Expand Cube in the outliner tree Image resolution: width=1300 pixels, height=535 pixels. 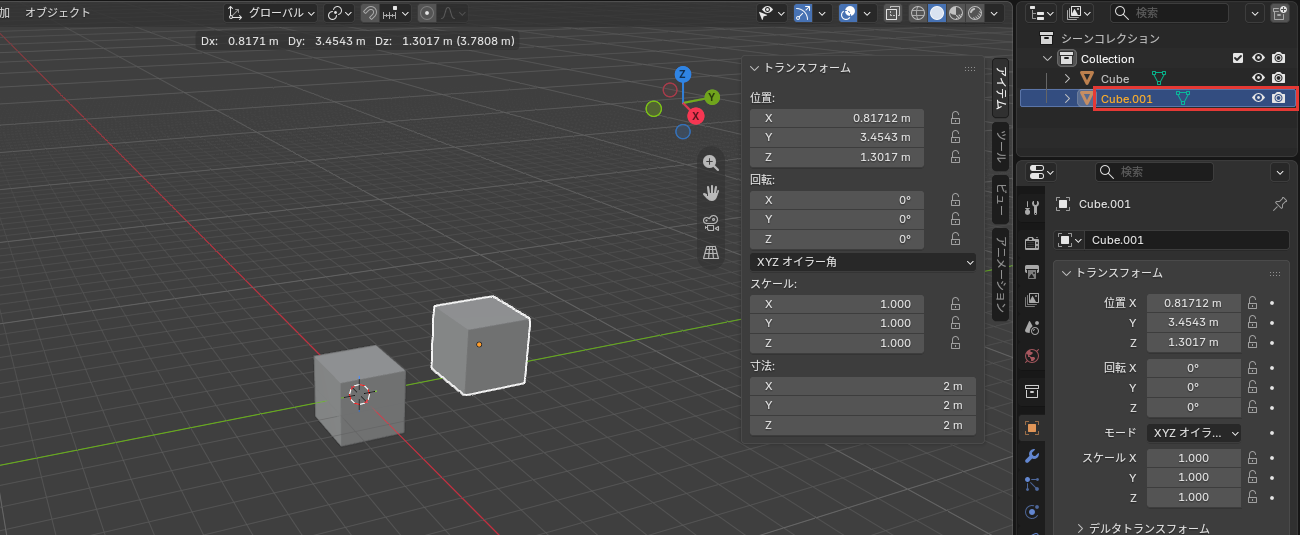tap(1067, 78)
